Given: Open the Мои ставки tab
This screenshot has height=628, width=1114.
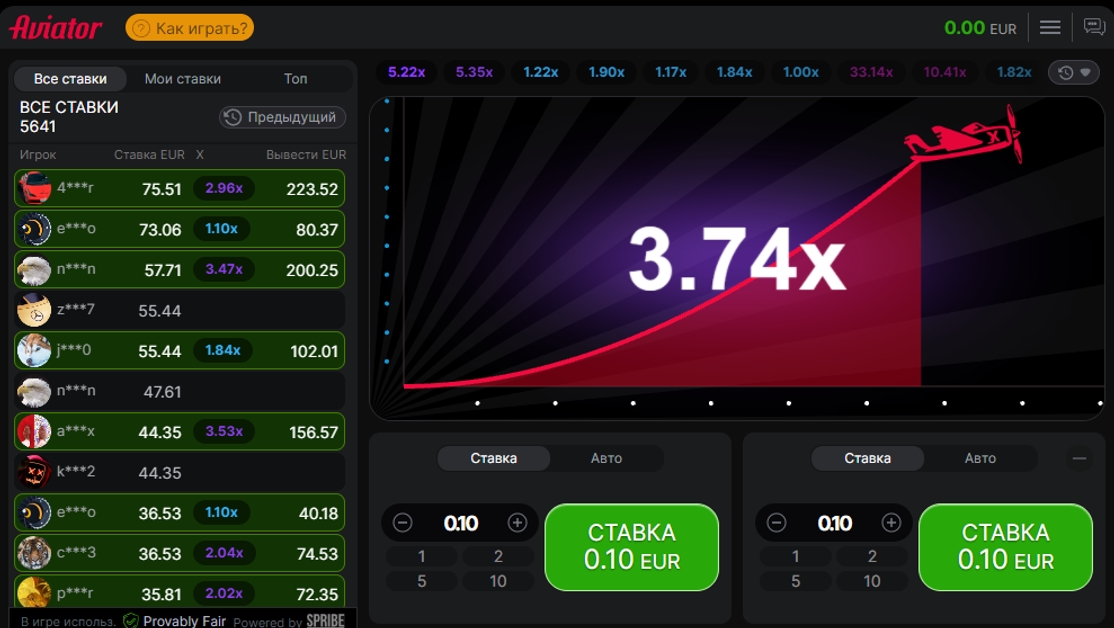Looking at the screenshot, I should pos(183,79).
